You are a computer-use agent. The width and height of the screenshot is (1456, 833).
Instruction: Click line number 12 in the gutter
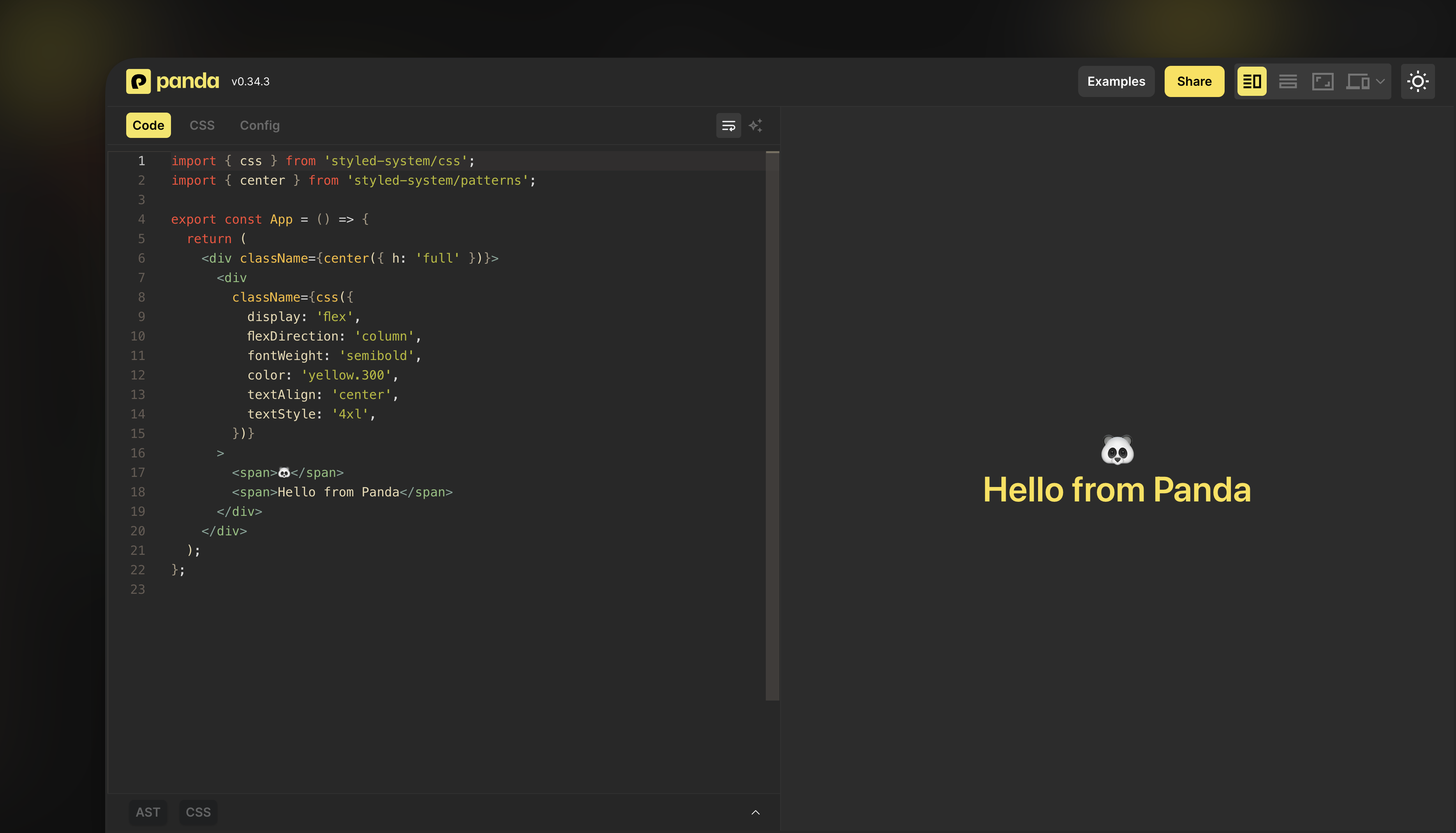point(138,375)
